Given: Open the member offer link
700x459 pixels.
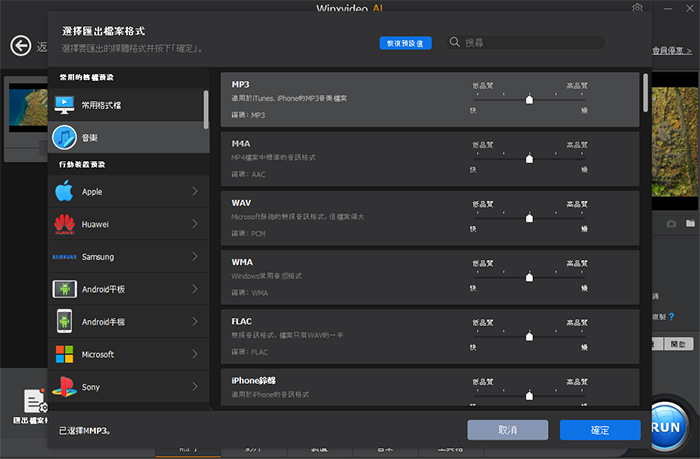Looking at the screenshot, I should 672,51.
